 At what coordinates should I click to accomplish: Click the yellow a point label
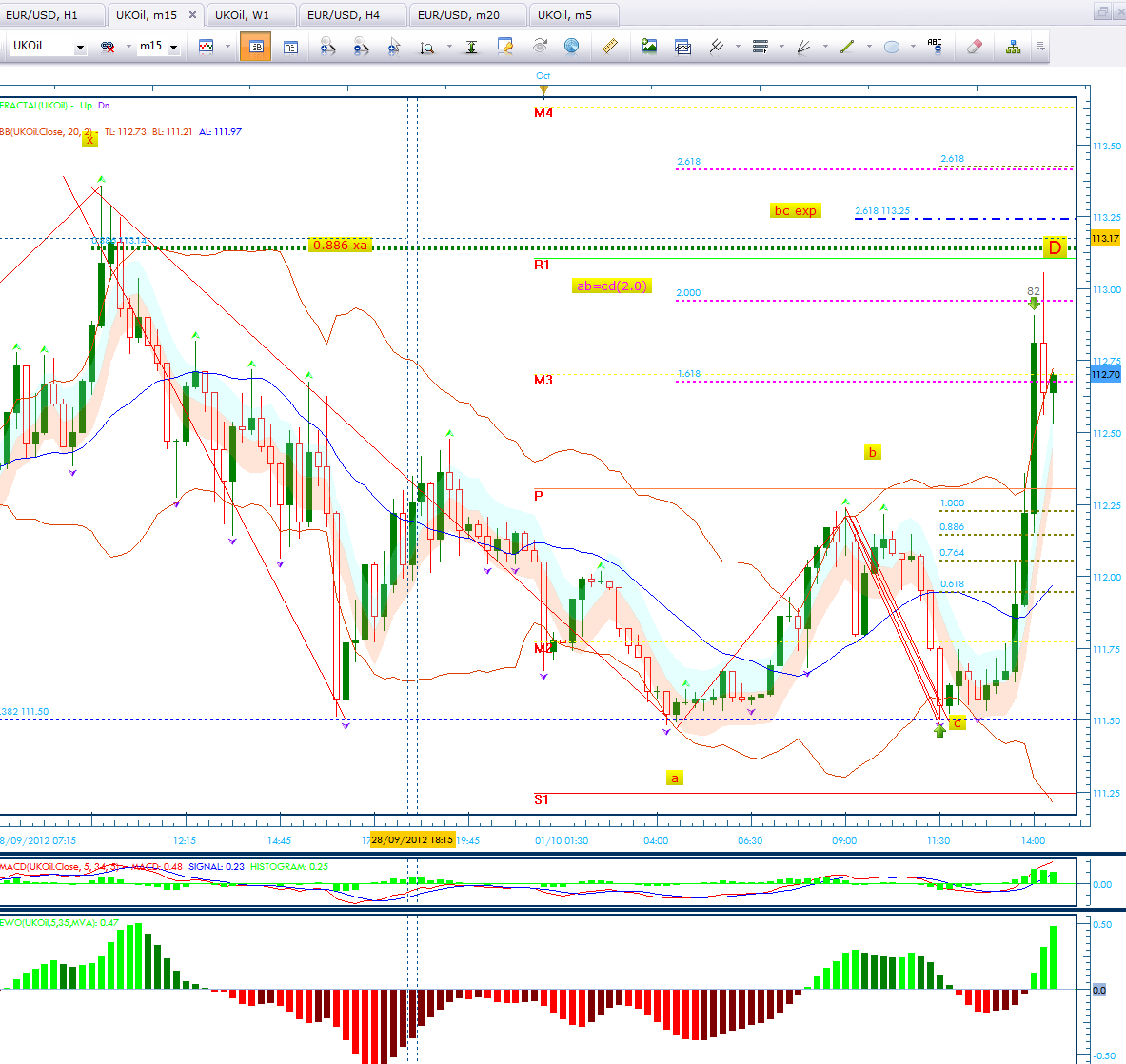pos(674,778)
